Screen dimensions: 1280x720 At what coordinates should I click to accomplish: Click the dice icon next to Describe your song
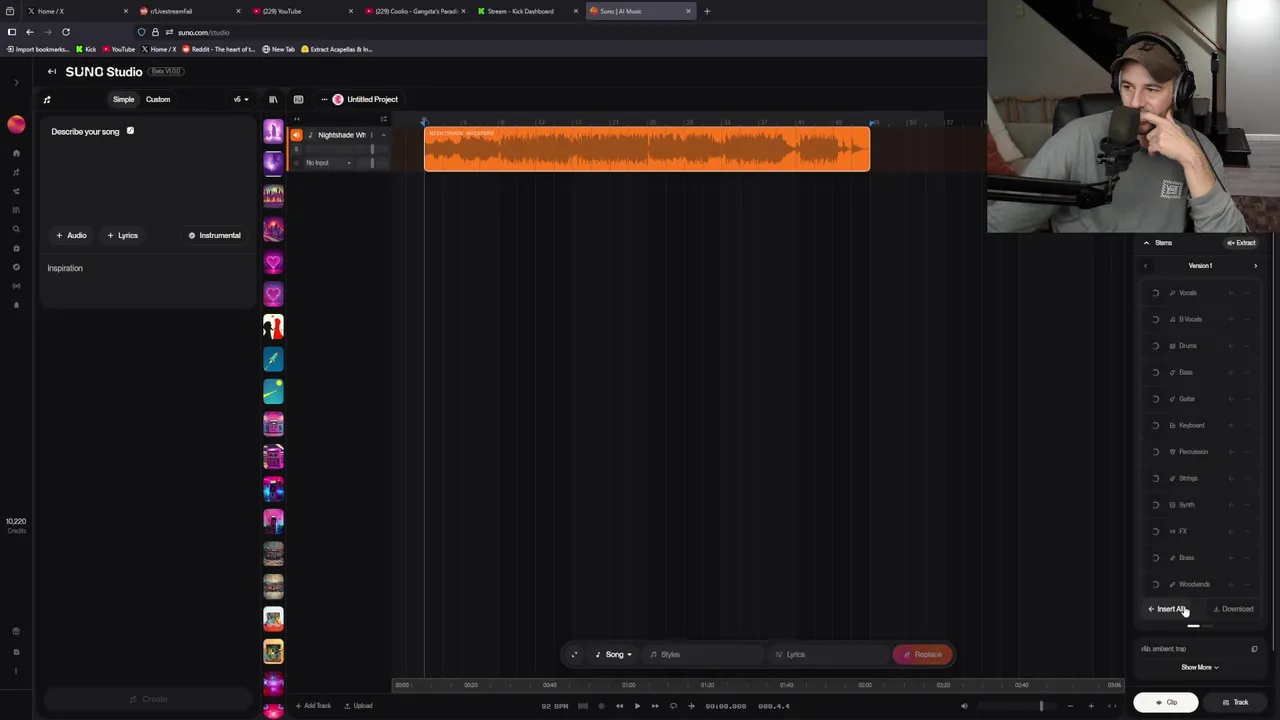(x=130, y=131)
